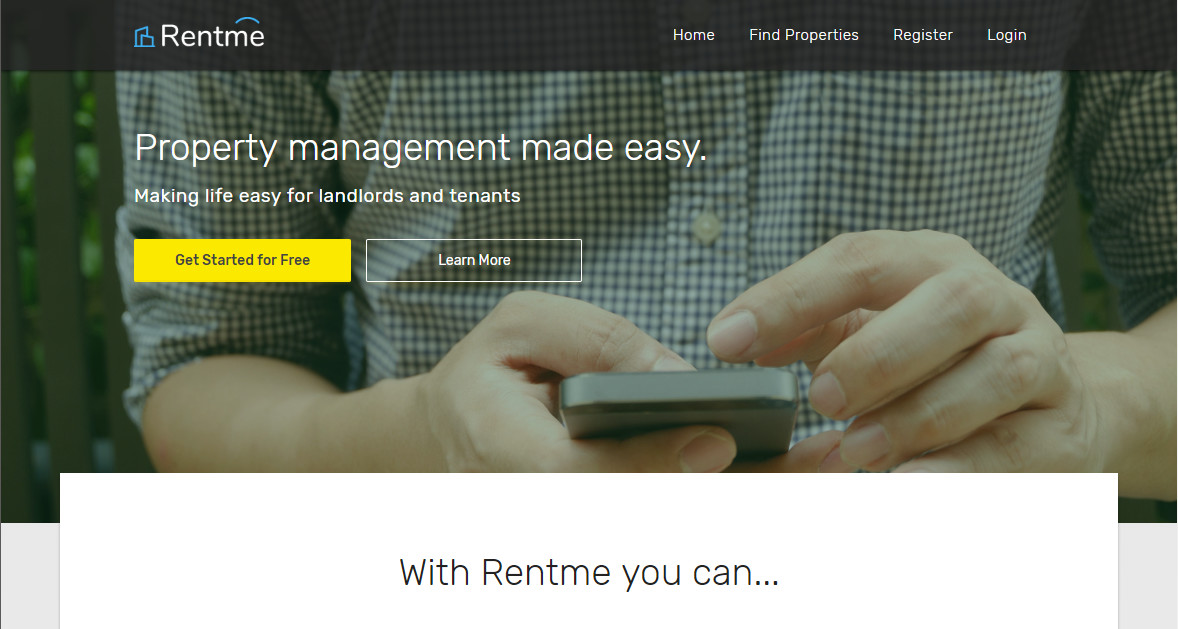Click empty navbar space between logo and Home
Screen dimensions: 1178x629
466,35
